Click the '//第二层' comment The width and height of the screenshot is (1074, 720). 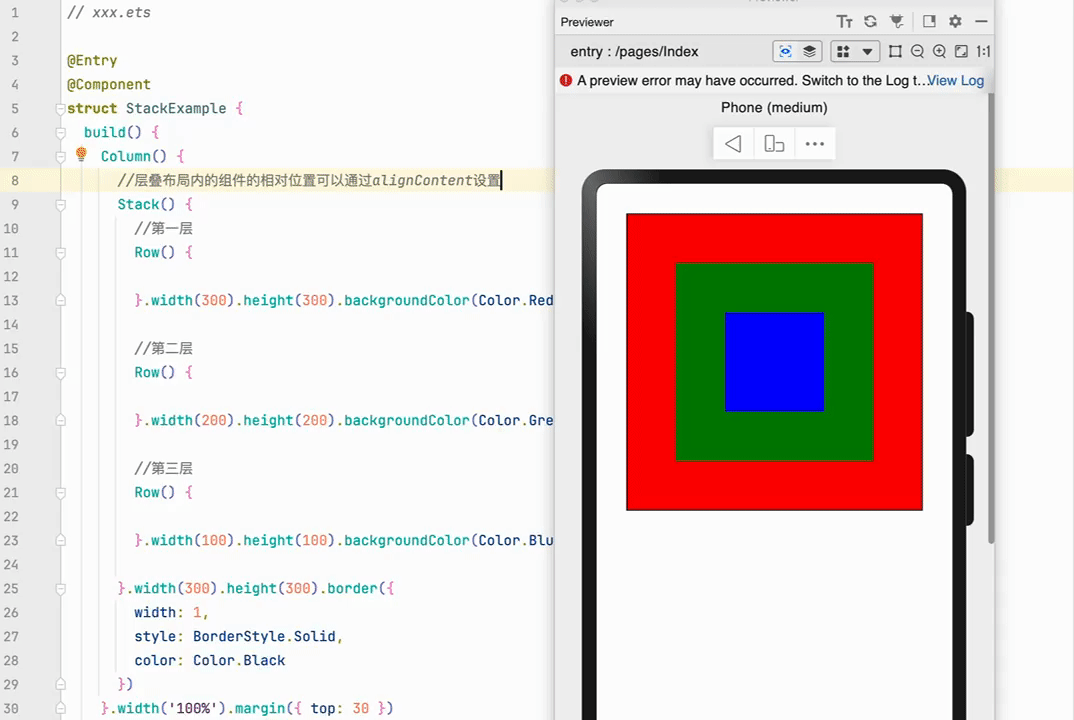point(164,349)
